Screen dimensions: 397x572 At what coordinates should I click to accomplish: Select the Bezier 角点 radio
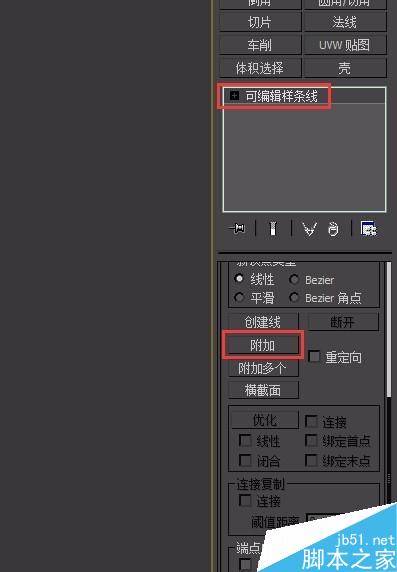coord(294,297)
